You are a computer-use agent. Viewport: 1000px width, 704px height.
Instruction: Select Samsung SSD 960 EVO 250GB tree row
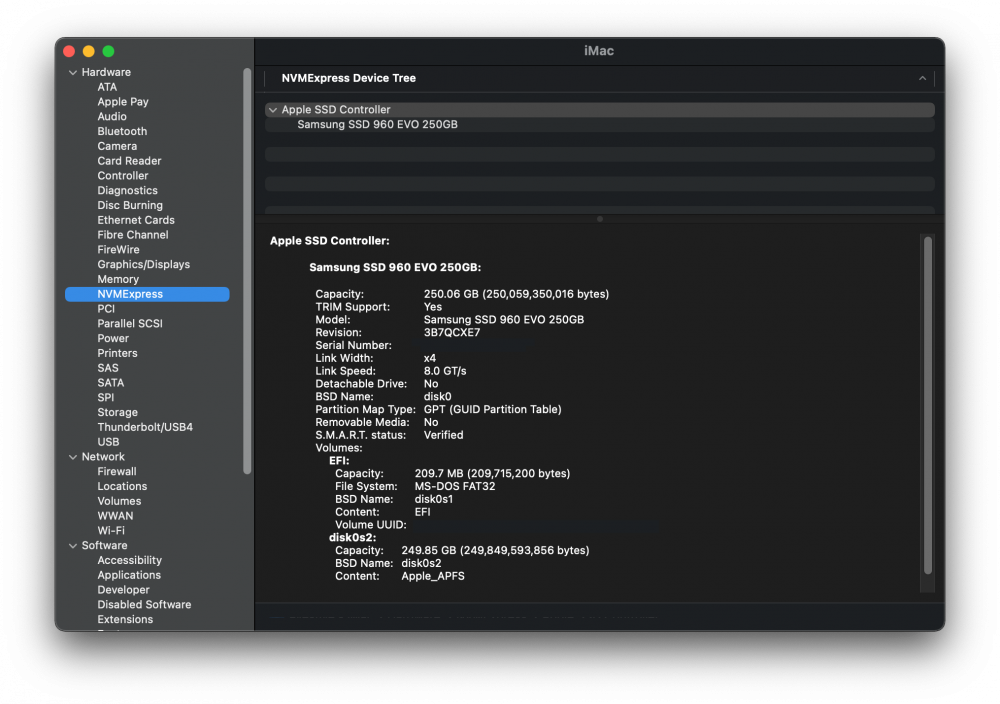coord(599,125)
